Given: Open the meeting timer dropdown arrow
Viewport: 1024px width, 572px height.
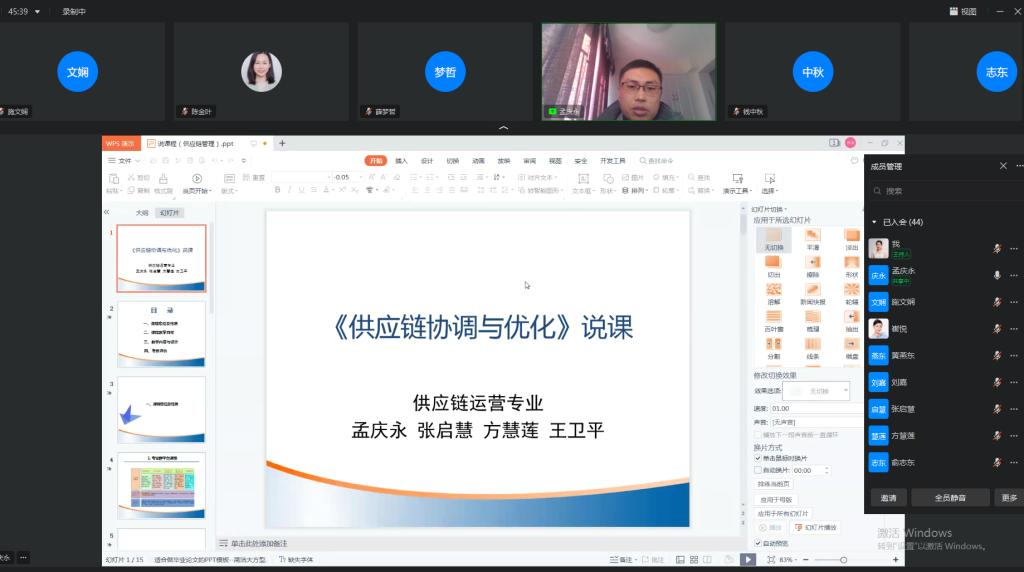Looking at the screenshot, I should [37, 12].
